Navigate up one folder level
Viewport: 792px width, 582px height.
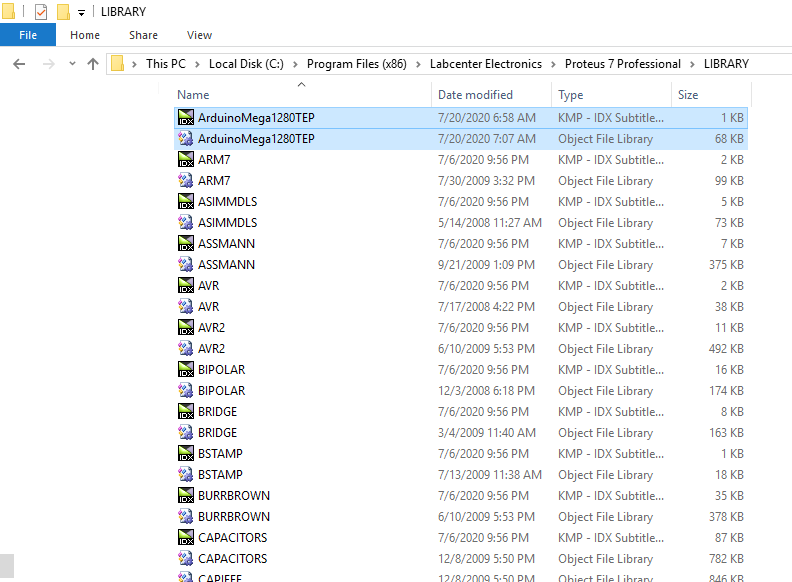[x=93, y=64]
